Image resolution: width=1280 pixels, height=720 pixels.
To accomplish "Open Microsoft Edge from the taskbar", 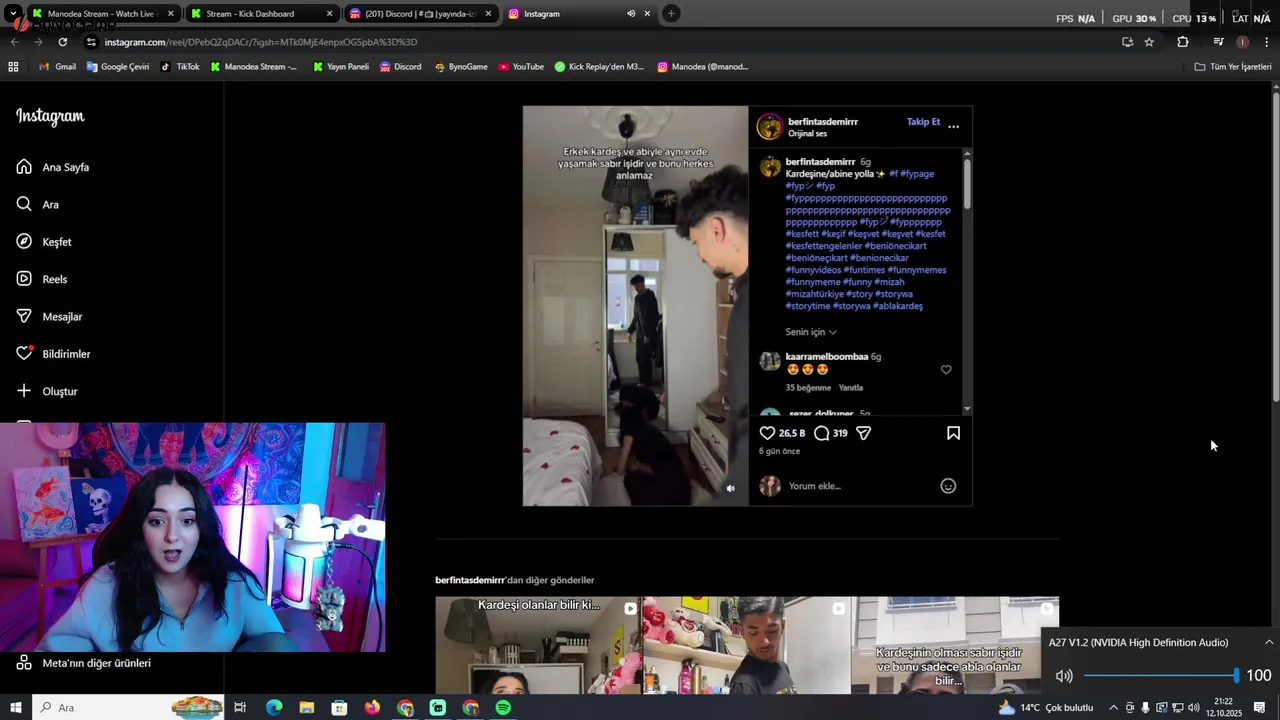I will (x=274, y=708).
